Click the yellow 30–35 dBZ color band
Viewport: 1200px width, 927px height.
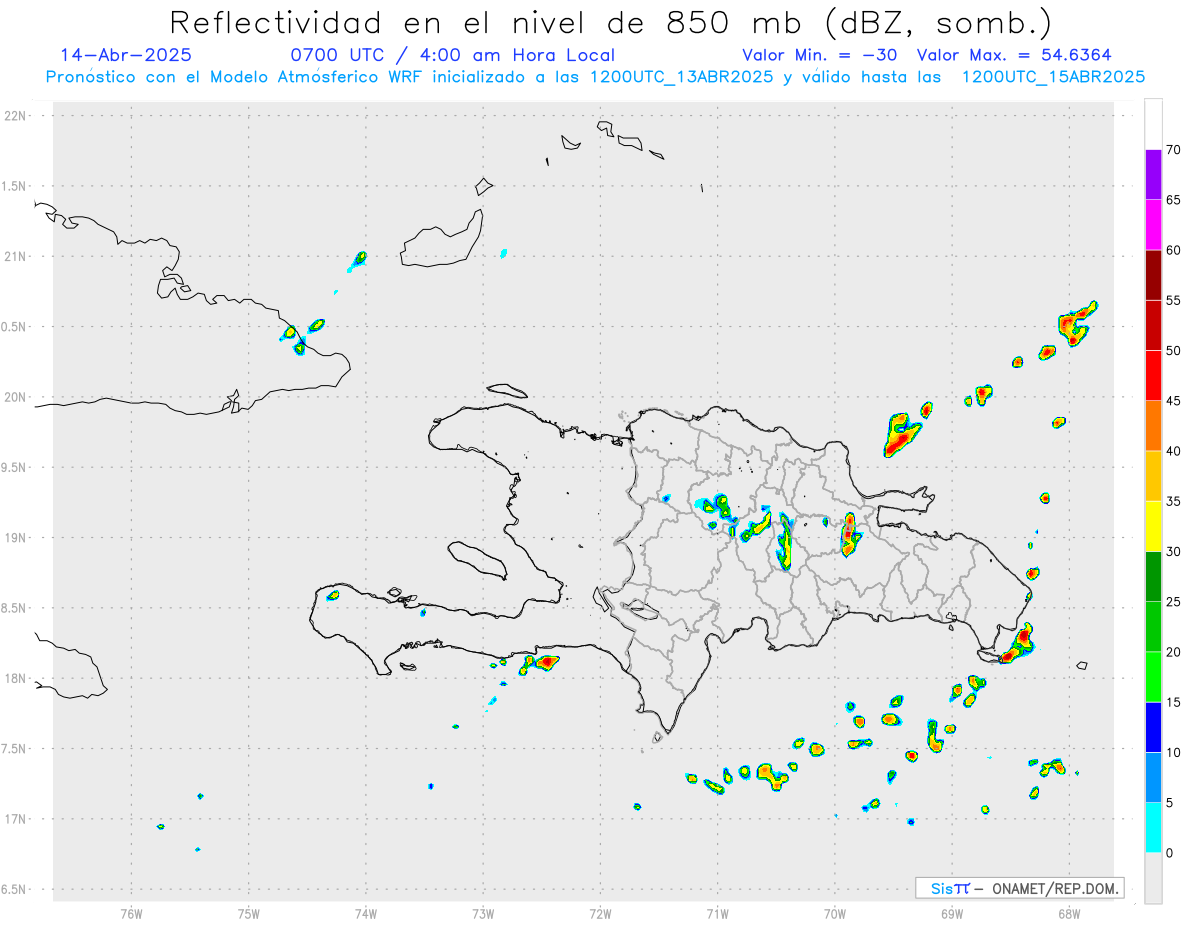1153,526
